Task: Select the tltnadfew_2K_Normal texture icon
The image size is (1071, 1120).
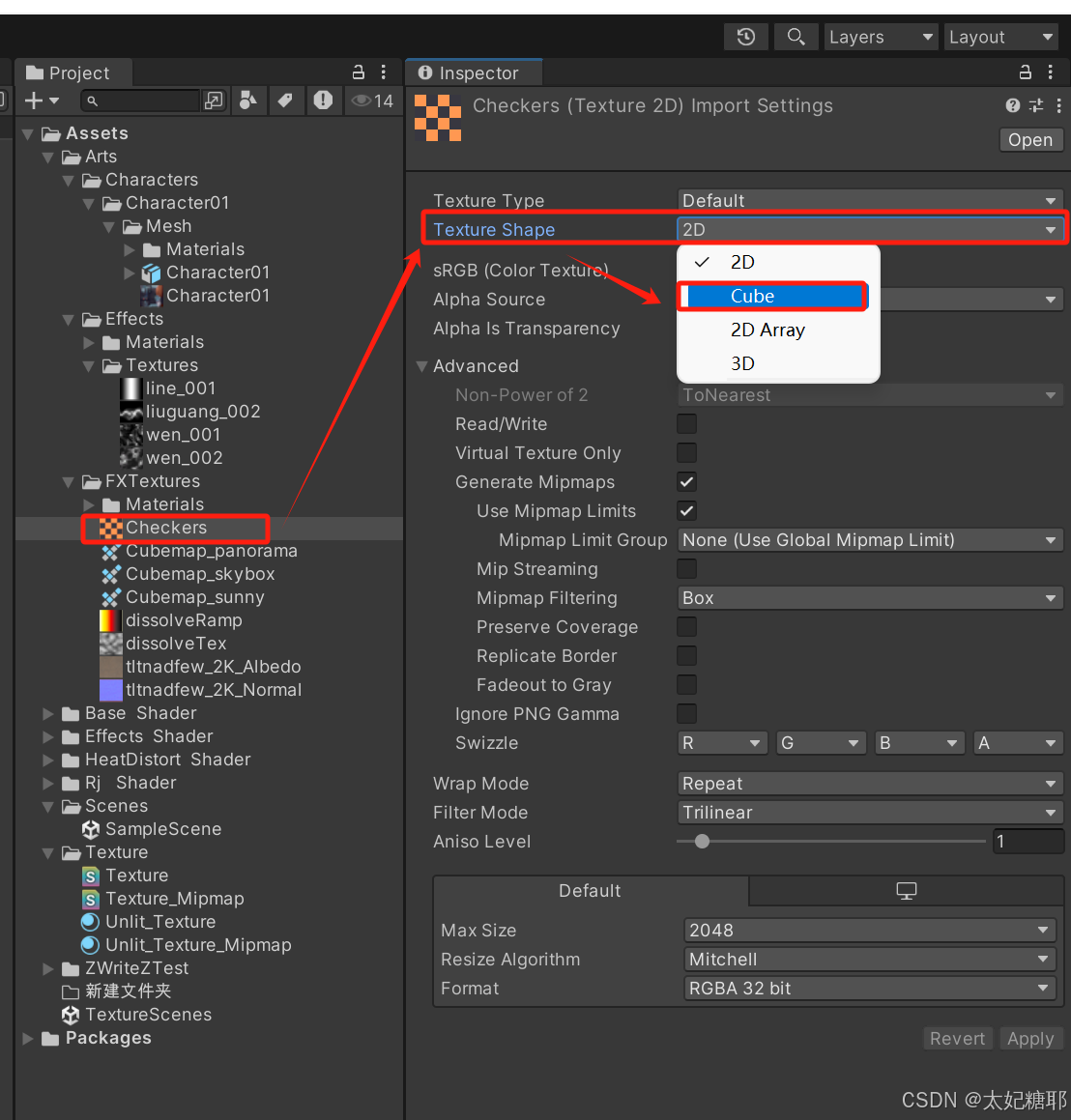Action: click(x=111, y=690)
